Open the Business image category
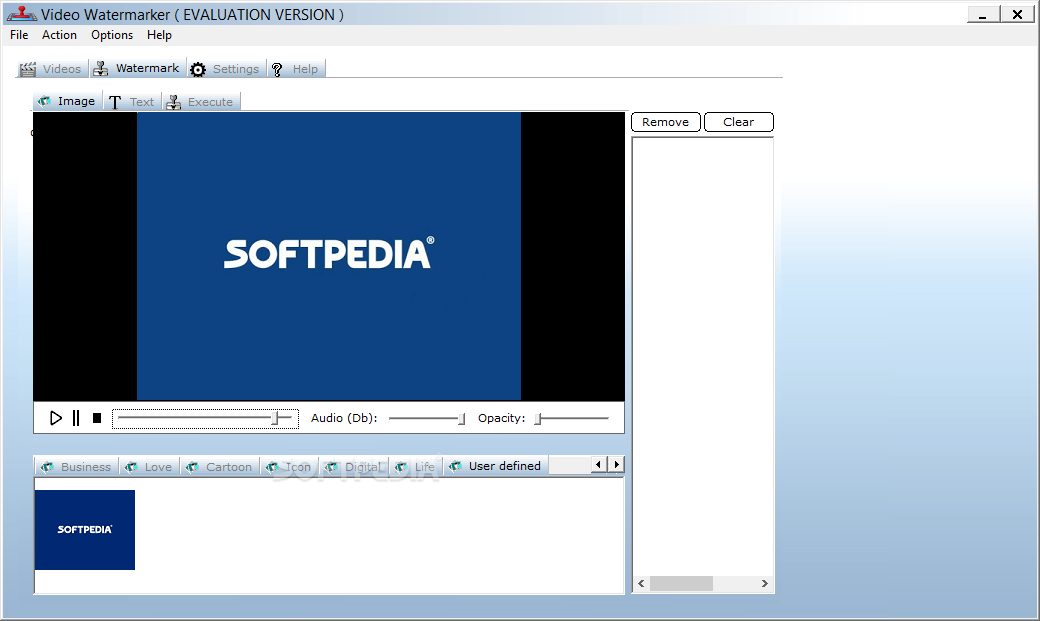The image size is (1040, 621). pyautogui.click(x=76, y=467)
